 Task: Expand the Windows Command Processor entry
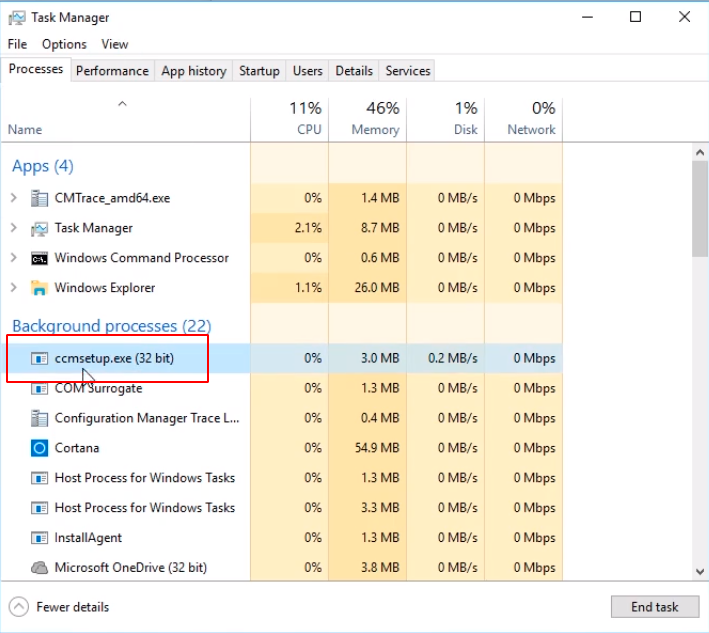[x=14, y=258]
